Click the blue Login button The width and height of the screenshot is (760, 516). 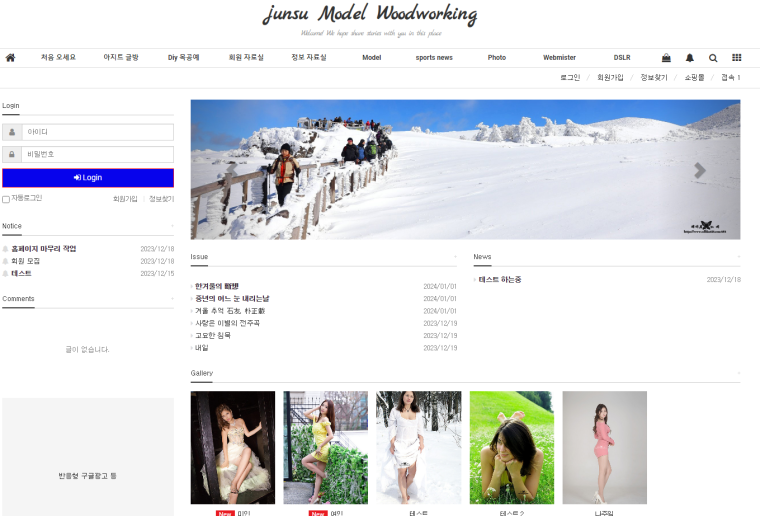click(88, 178)
